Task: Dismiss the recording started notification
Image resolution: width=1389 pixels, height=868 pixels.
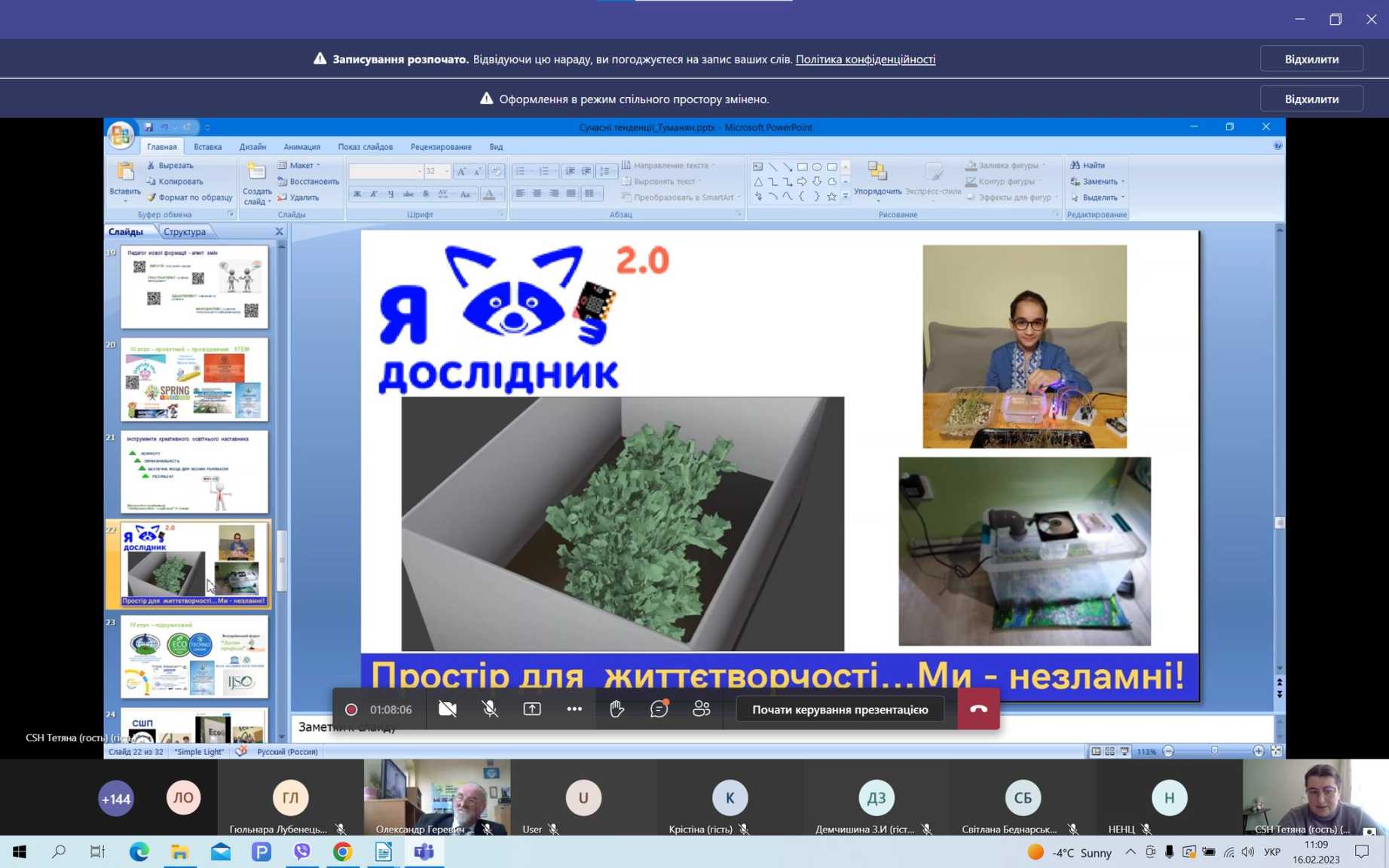Action: tap(1311, 59)
